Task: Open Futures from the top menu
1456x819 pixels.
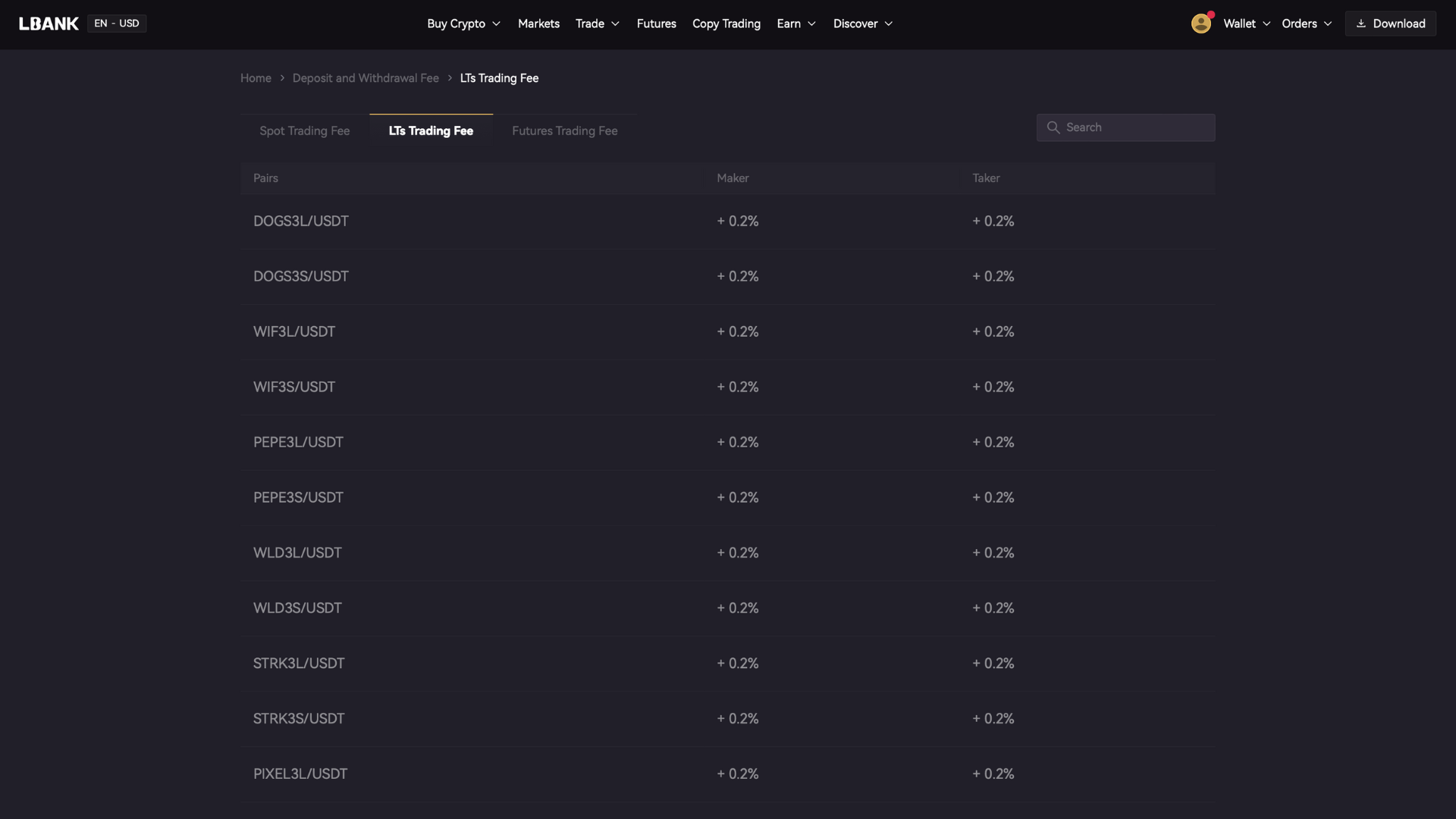Action: click(x=656, y=24)
